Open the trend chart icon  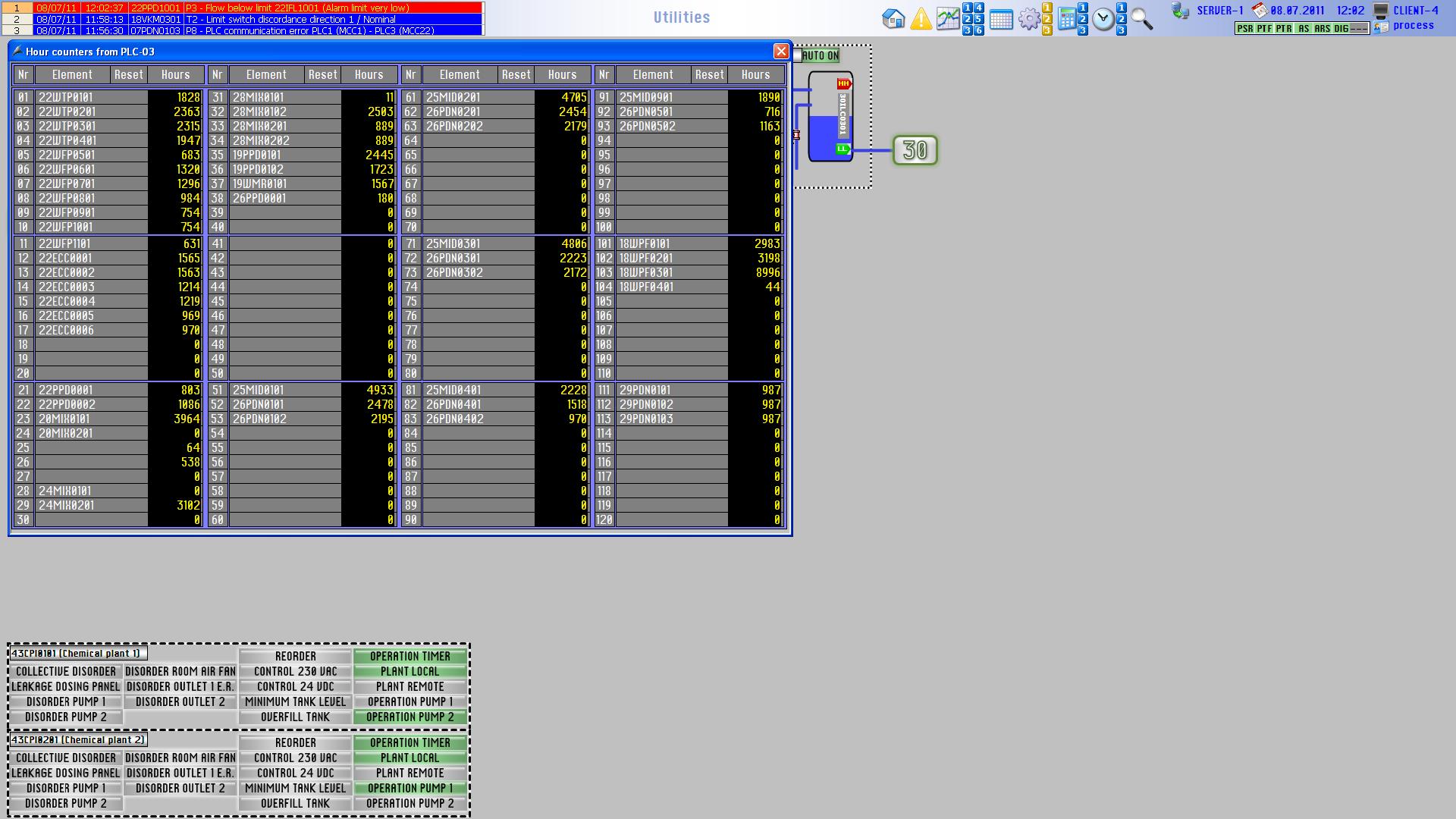[947, 19]
